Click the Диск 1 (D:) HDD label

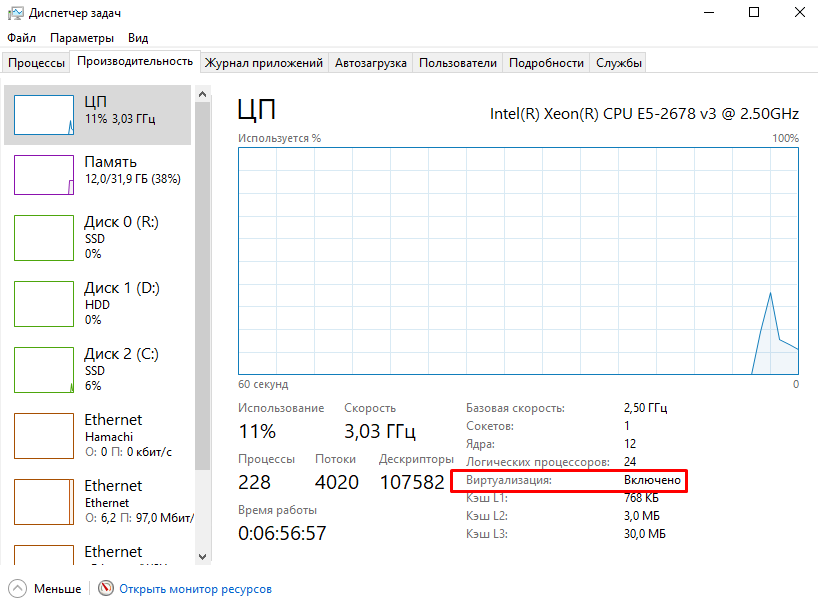122,304
